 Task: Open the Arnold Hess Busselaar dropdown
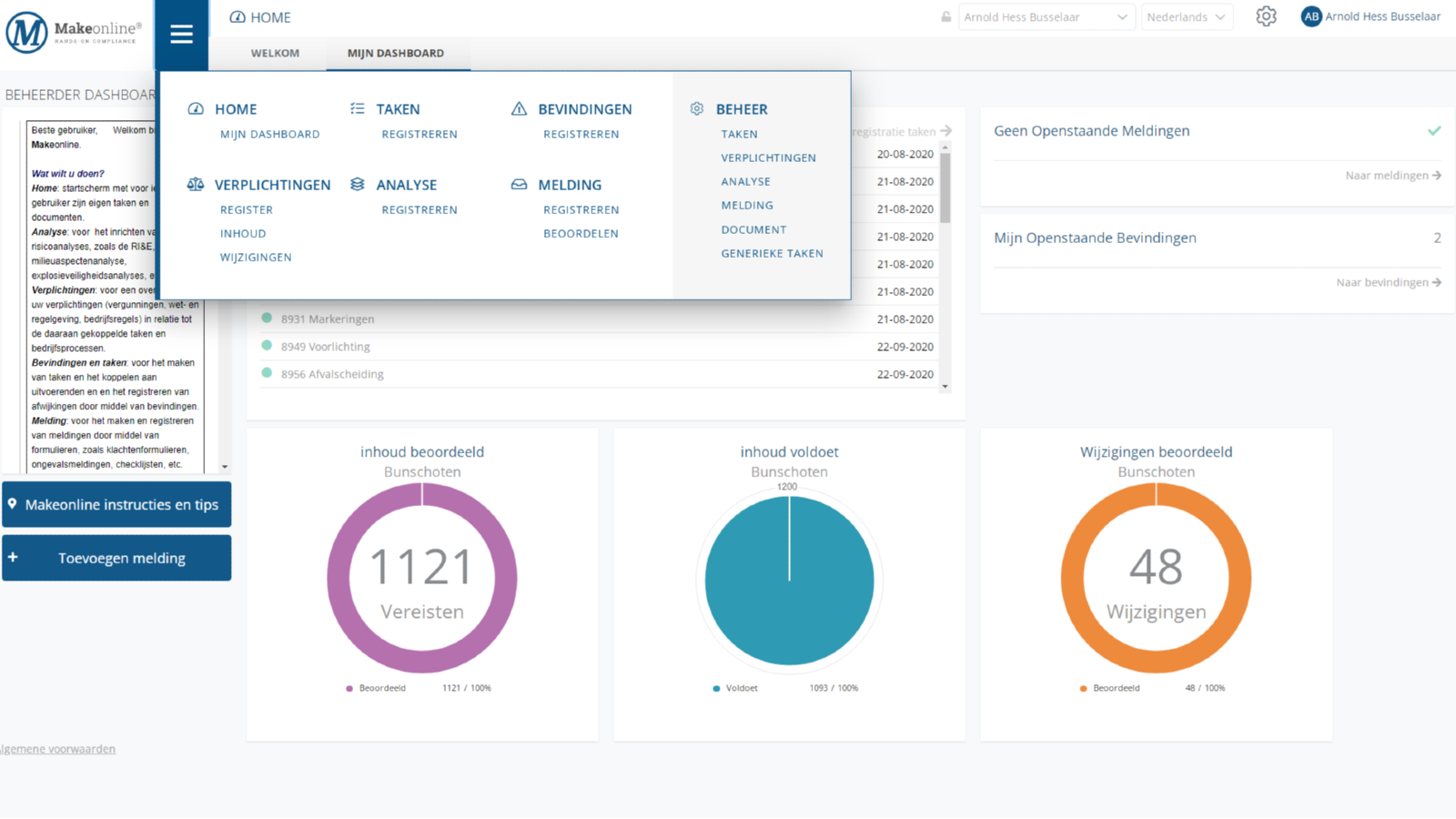coord(1046,17)
